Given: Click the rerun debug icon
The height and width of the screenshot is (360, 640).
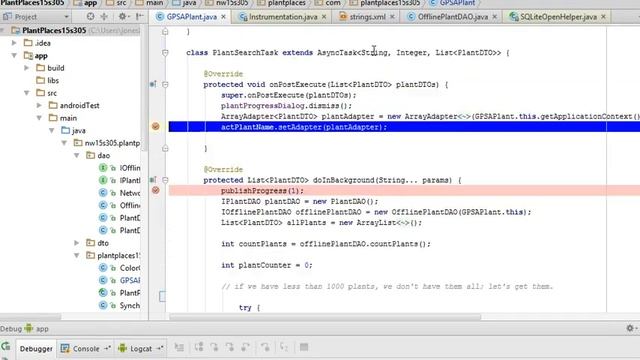Looking at the screenshot, I should (x=6, y=347).
